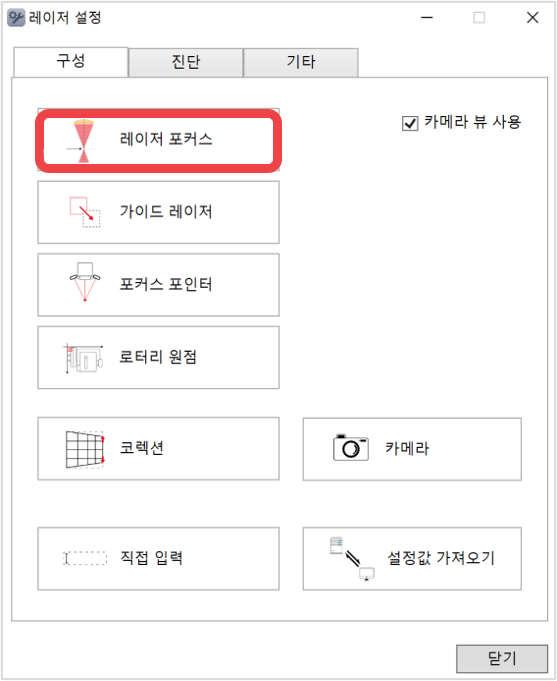
Task: Click the rotary origin device icon
Action: [84, 359]
